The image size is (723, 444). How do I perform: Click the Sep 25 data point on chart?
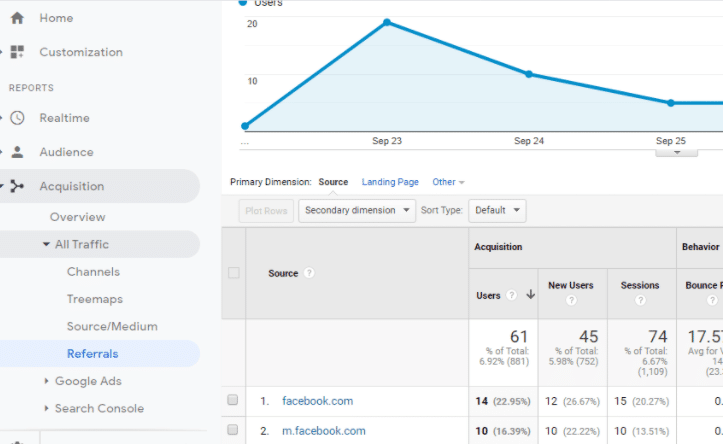coord(671,103)
